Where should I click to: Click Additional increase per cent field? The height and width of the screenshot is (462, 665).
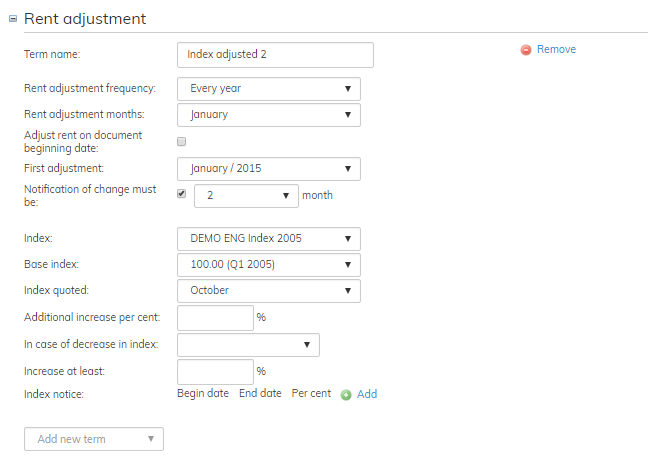215,318
